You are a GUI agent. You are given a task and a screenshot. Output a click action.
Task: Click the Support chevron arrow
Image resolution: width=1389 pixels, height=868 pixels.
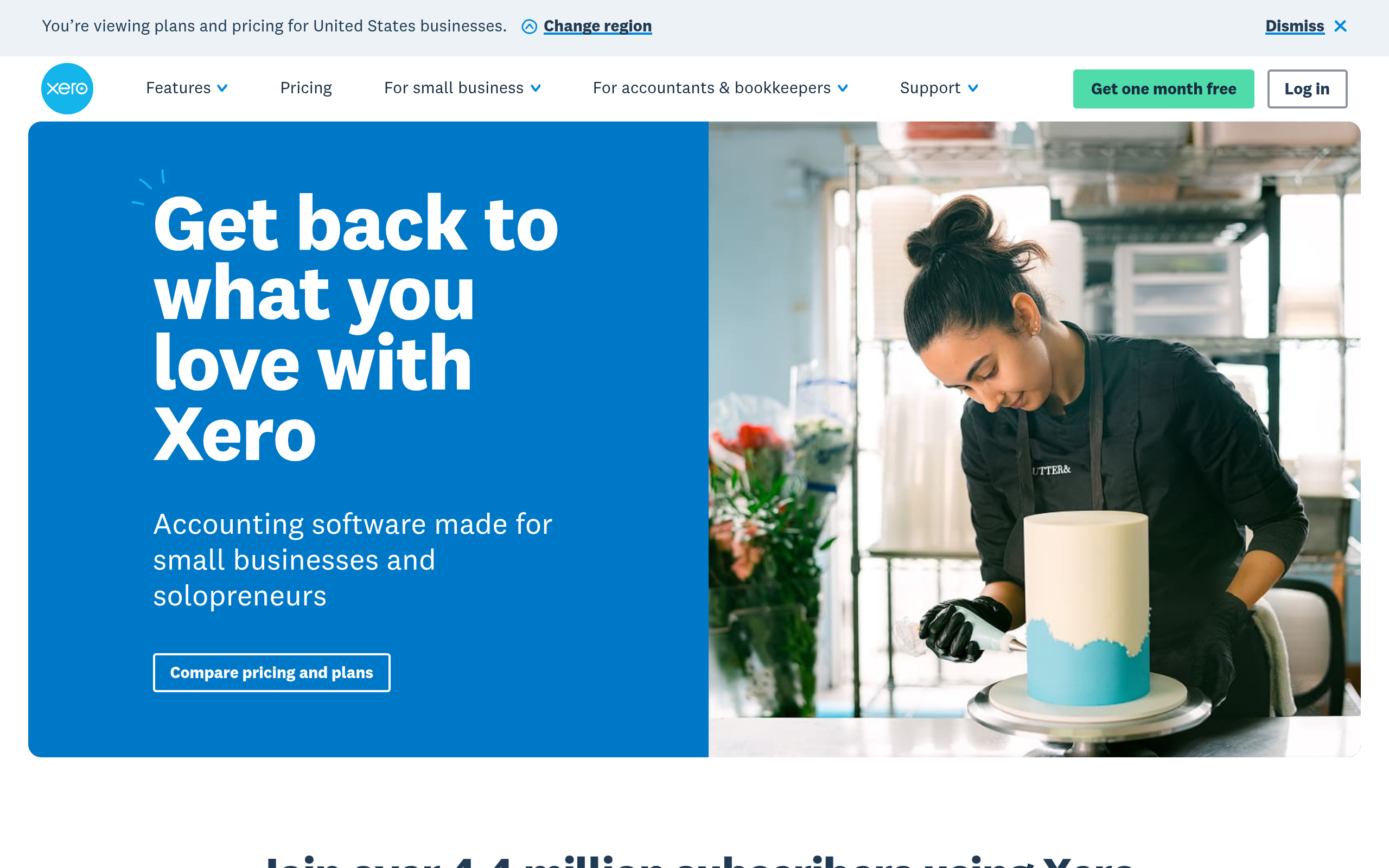973,88
